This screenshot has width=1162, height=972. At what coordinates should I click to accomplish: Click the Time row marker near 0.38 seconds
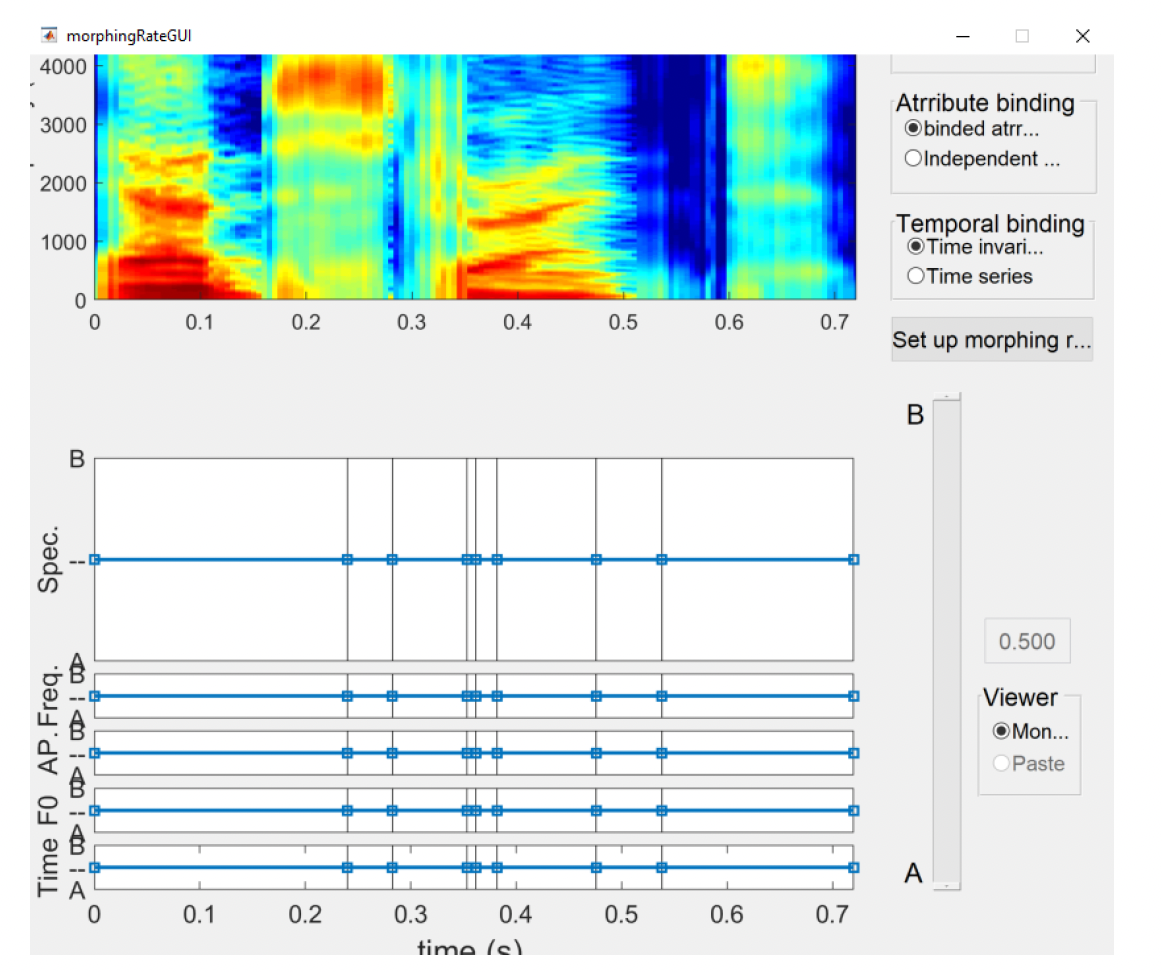pyautogui.click(x=497, y=868)
